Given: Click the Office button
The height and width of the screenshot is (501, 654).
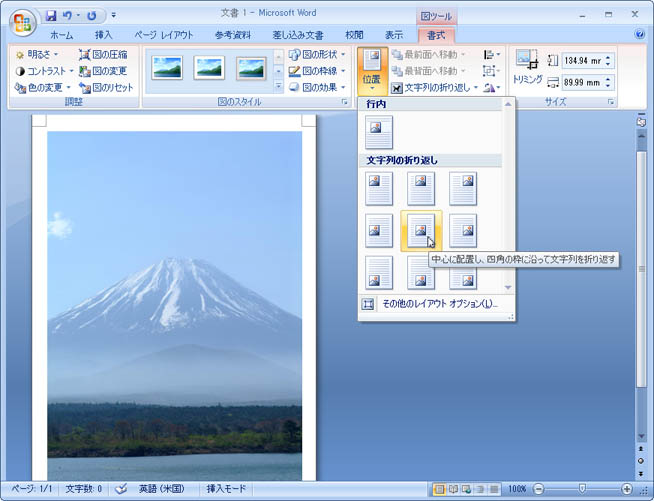Looking at the screenshot, I should coord(21,22).
